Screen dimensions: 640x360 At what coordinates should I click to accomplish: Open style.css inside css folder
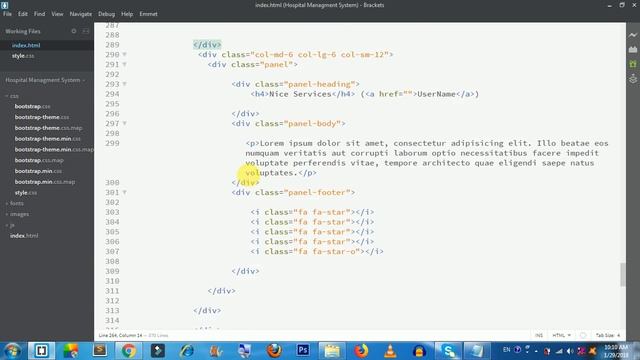(26, 193)
